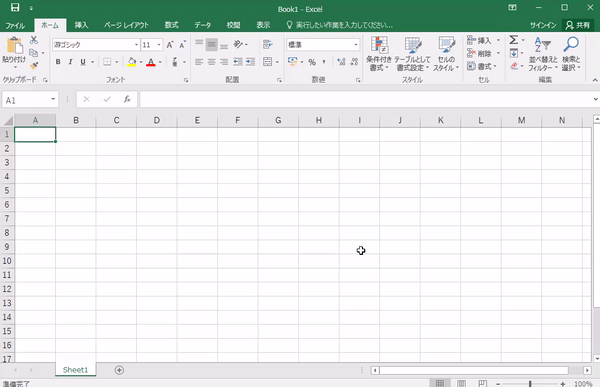This screenshot has height=387, width=600.
Task: Open ribbon display options button
Action: click(512, 7)
